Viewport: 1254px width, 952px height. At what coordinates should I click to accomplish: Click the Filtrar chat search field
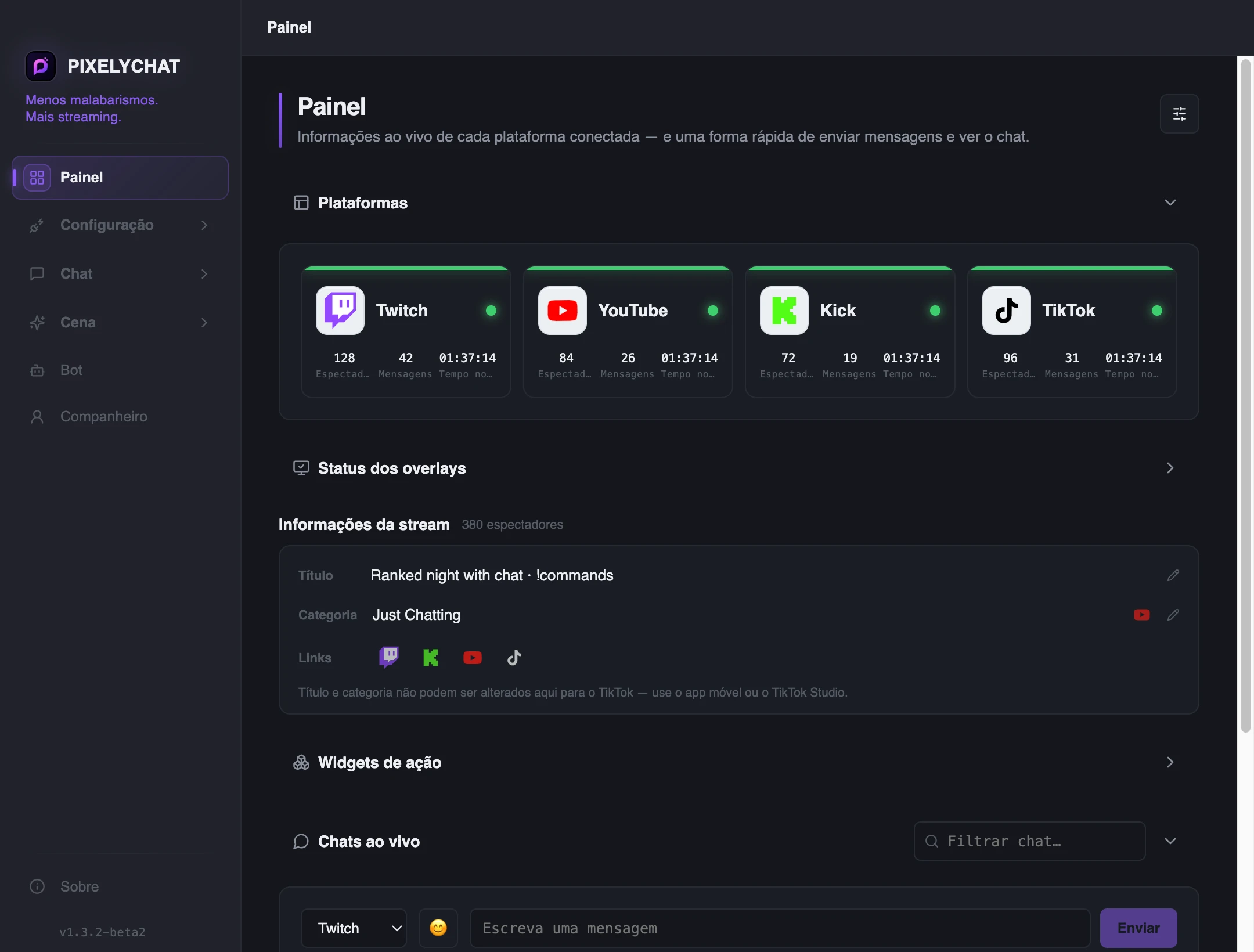click(x=1029, y=841)
